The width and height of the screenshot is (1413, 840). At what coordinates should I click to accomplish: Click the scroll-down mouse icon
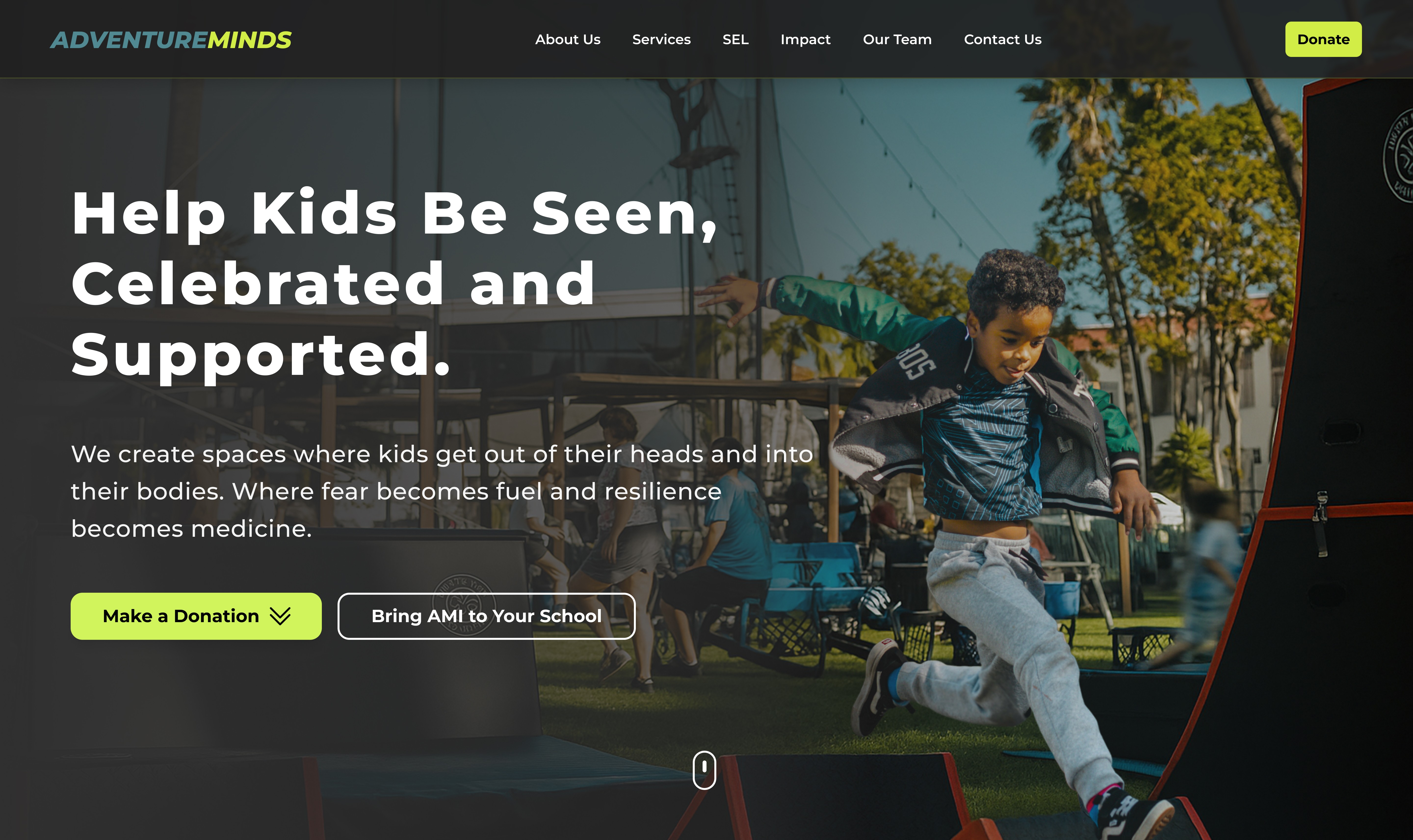[704, 770]
